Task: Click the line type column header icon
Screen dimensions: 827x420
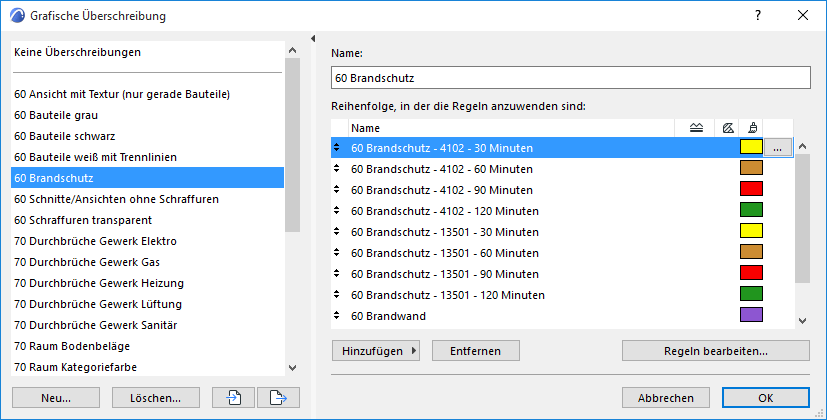Action: coord(696,127)
